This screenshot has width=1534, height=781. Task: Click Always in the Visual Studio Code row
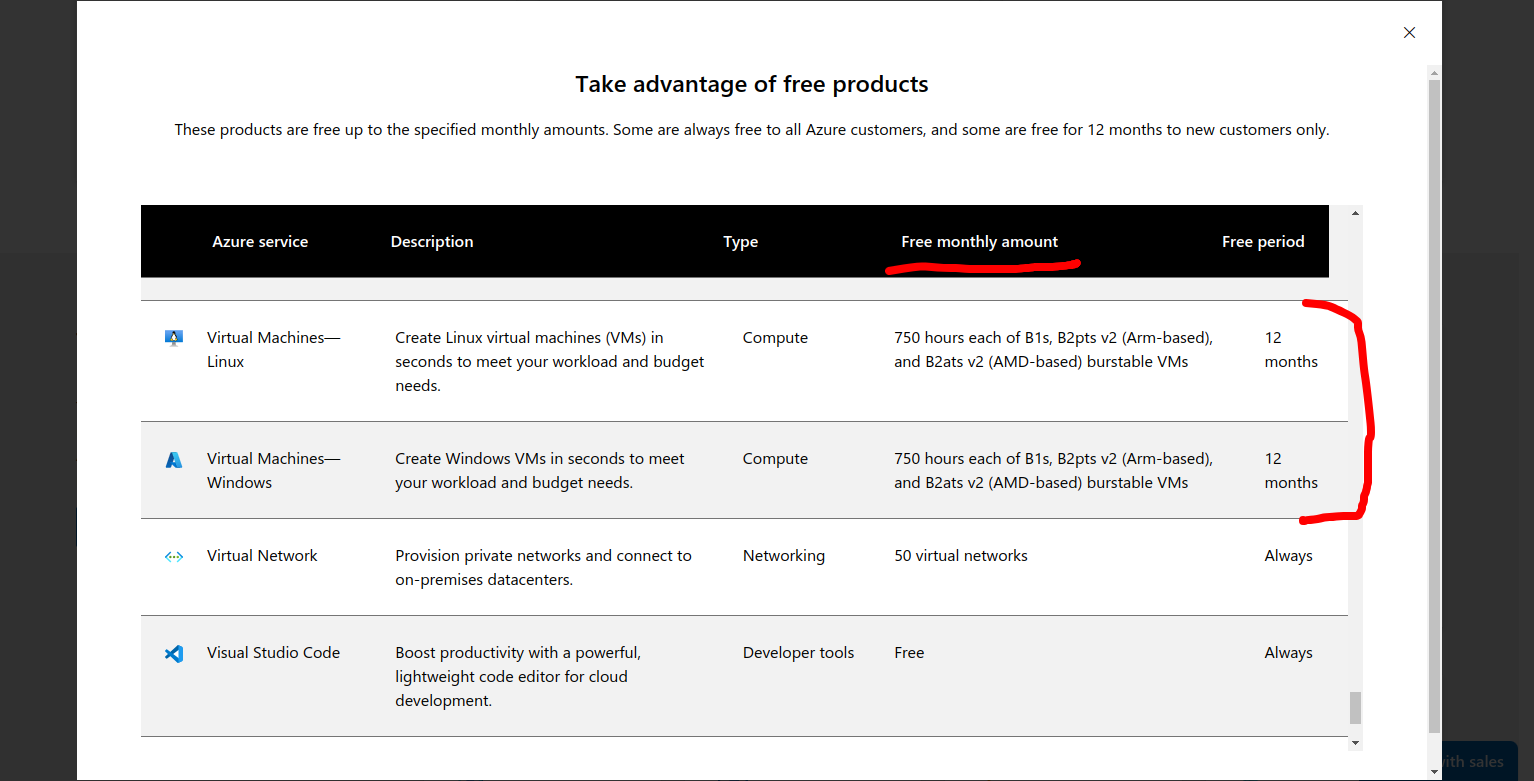tap(1288, 653)
